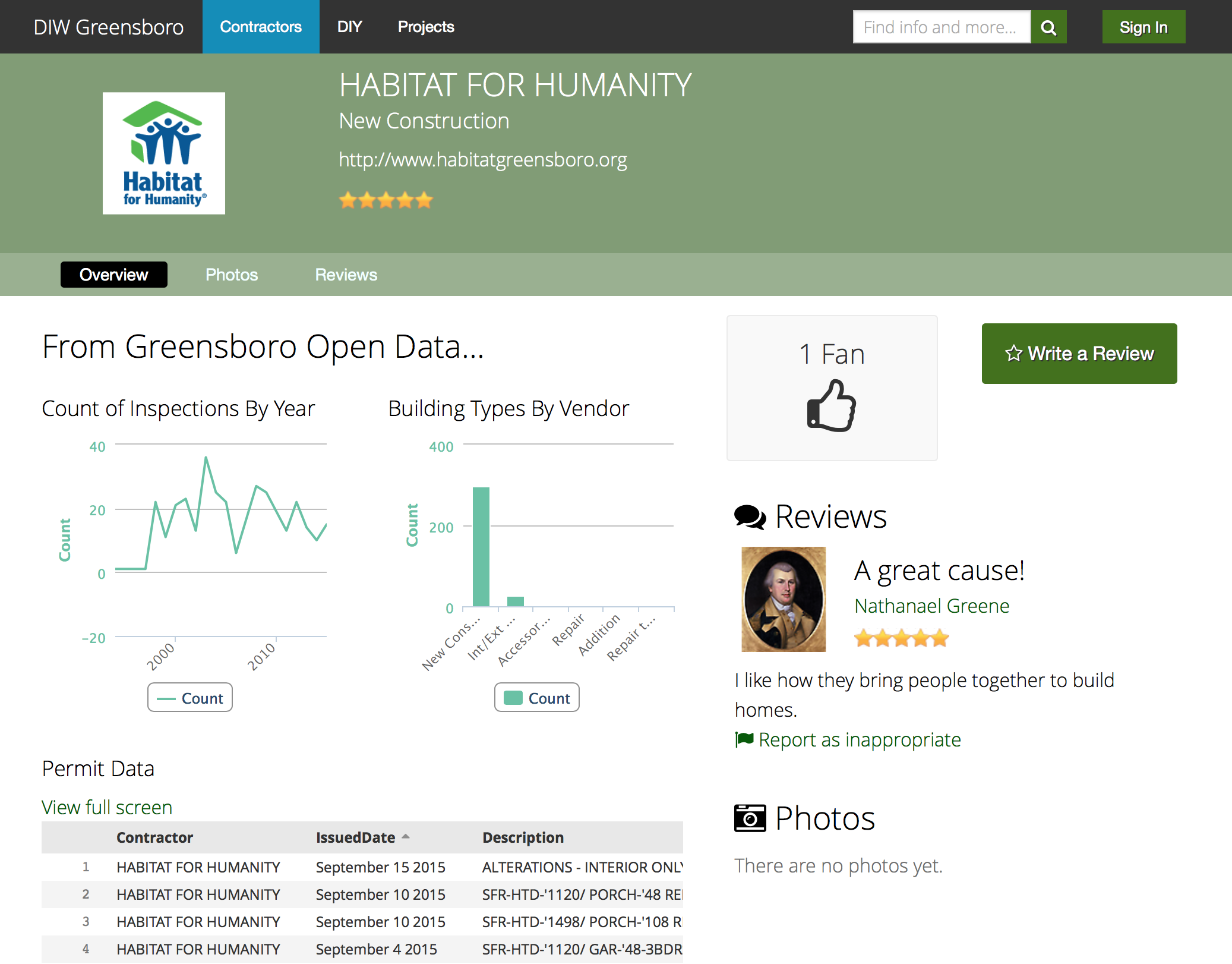Click 'Count of Inspections By Year' chart title
Screen dimensions: 1232x964
coord(178,409)
